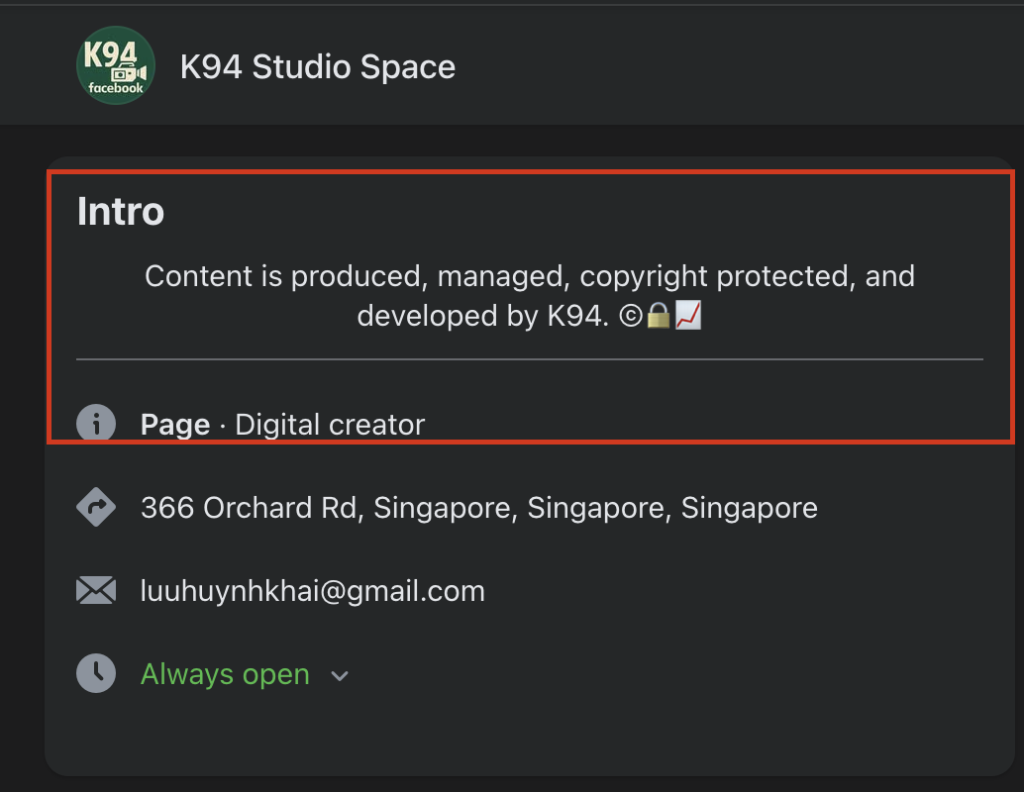Click the word Singapore at the end of the address
This screenshot has width=1024, height=792.
(749, 508)
